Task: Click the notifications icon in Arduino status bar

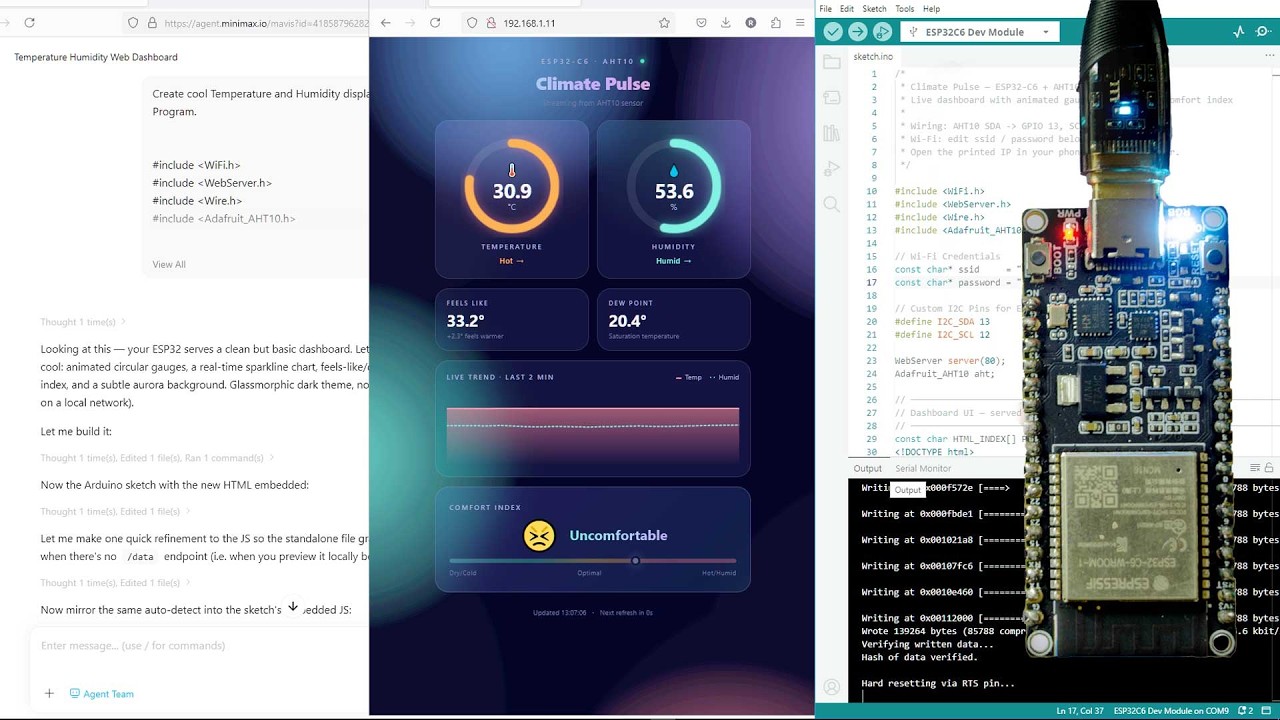Action: pyautogui.click(x=1245, y=711)
